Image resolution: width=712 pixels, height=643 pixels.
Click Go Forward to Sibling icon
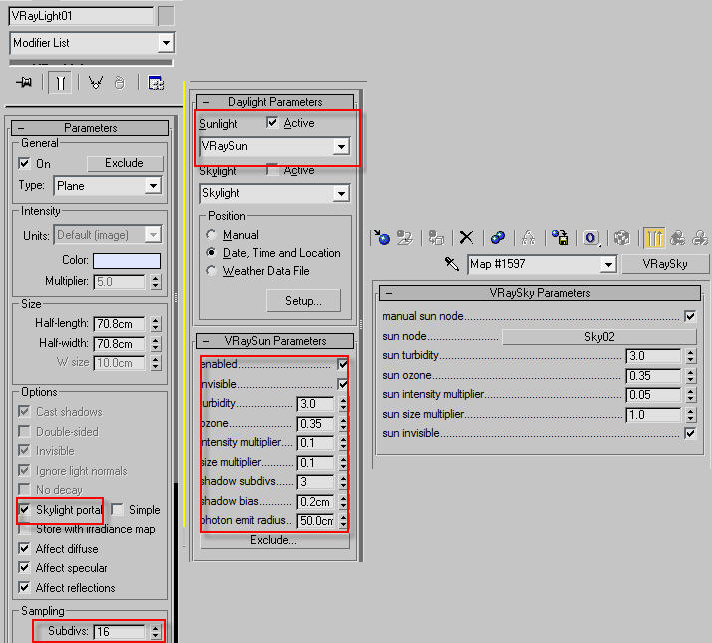tap(700, 237)
